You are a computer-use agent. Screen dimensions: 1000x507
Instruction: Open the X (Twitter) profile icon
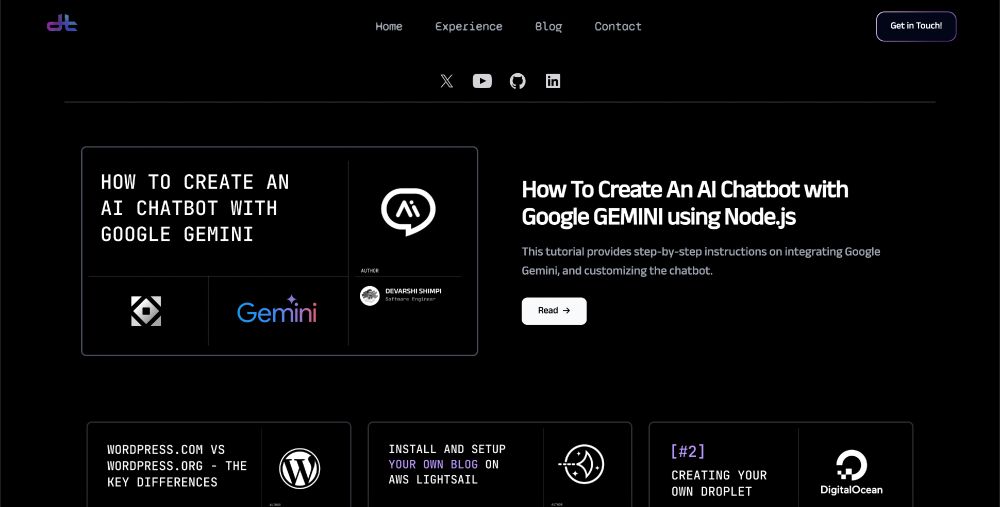(447, 81)
